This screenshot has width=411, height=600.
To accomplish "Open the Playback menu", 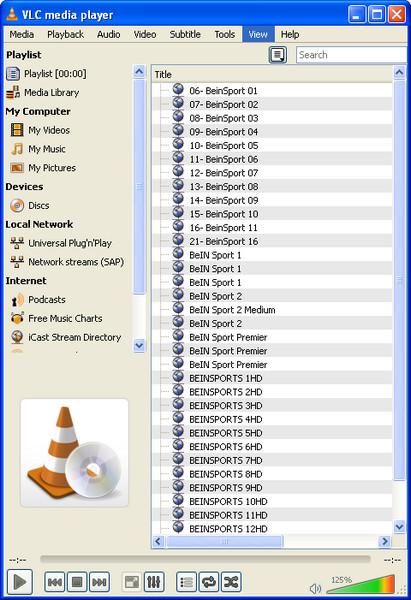I will (x=65, y=34).
